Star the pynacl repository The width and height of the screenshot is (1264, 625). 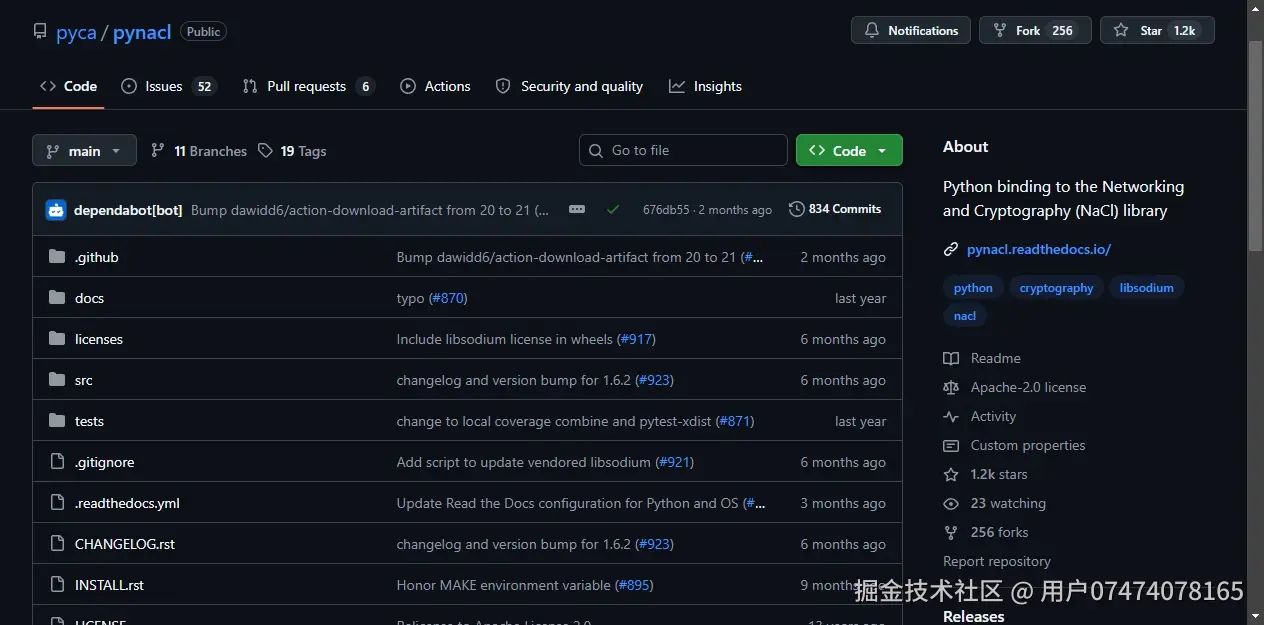click(1157, 31)
